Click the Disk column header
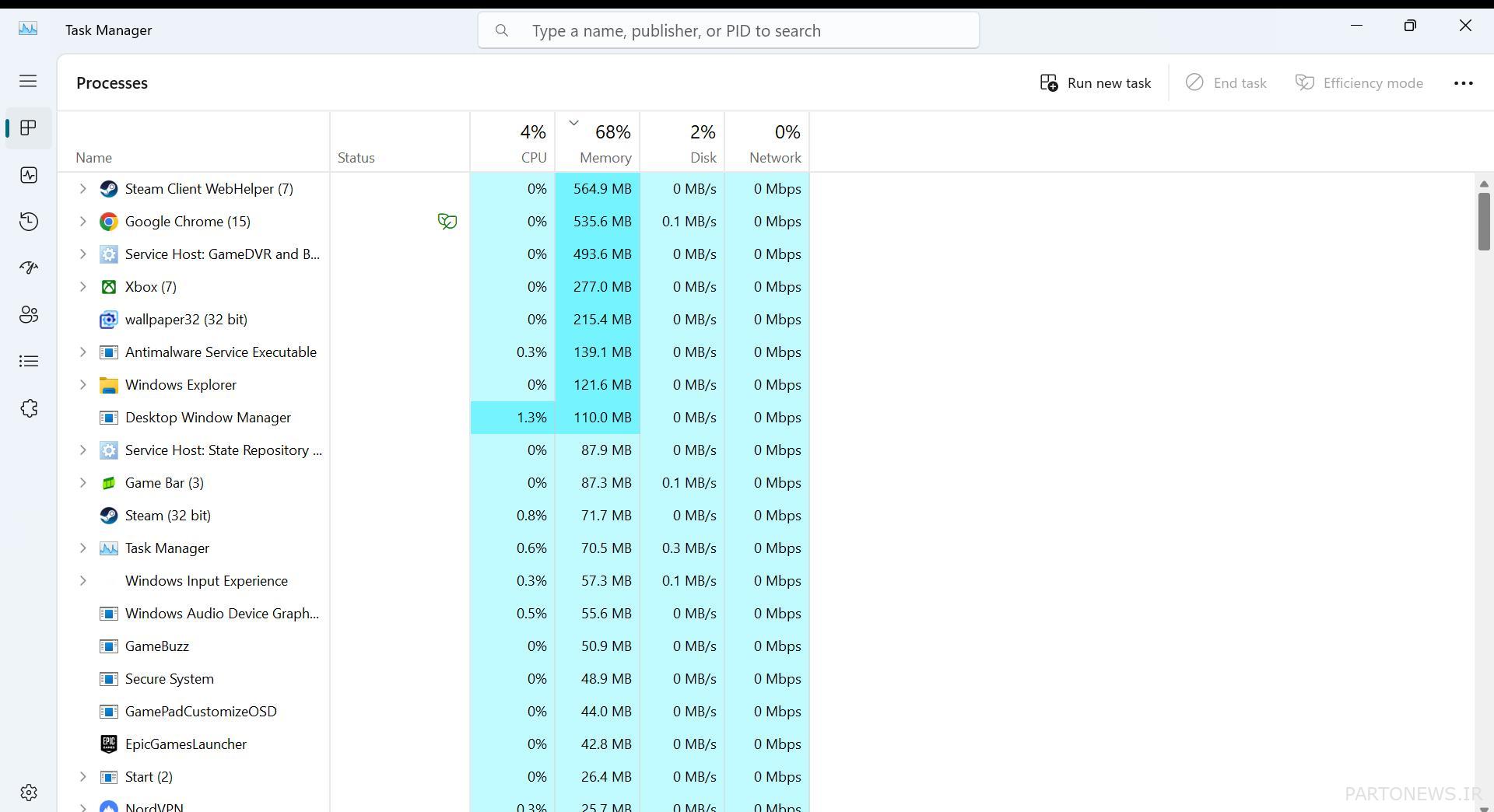 point(682,142)
